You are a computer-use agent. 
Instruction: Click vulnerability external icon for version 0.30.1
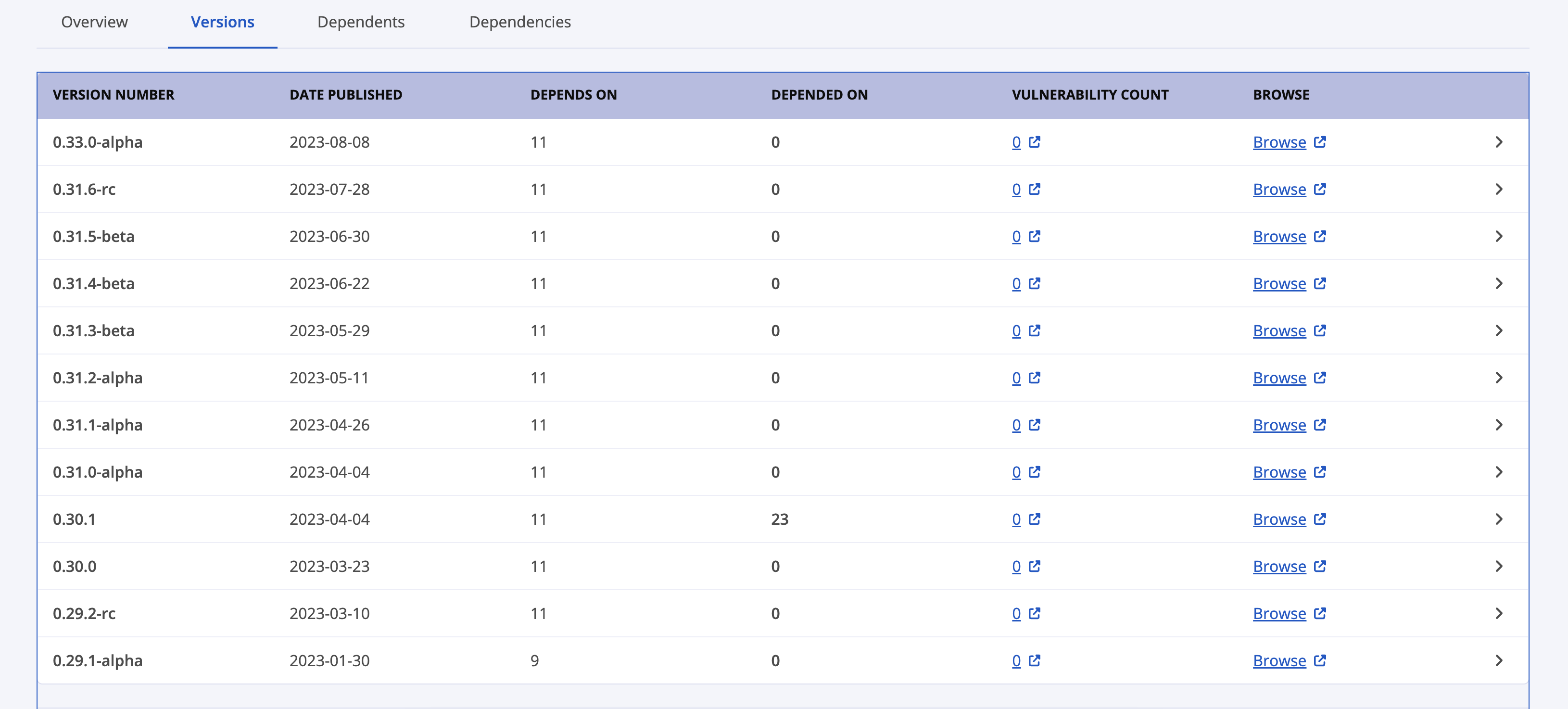click(1034, 519)
